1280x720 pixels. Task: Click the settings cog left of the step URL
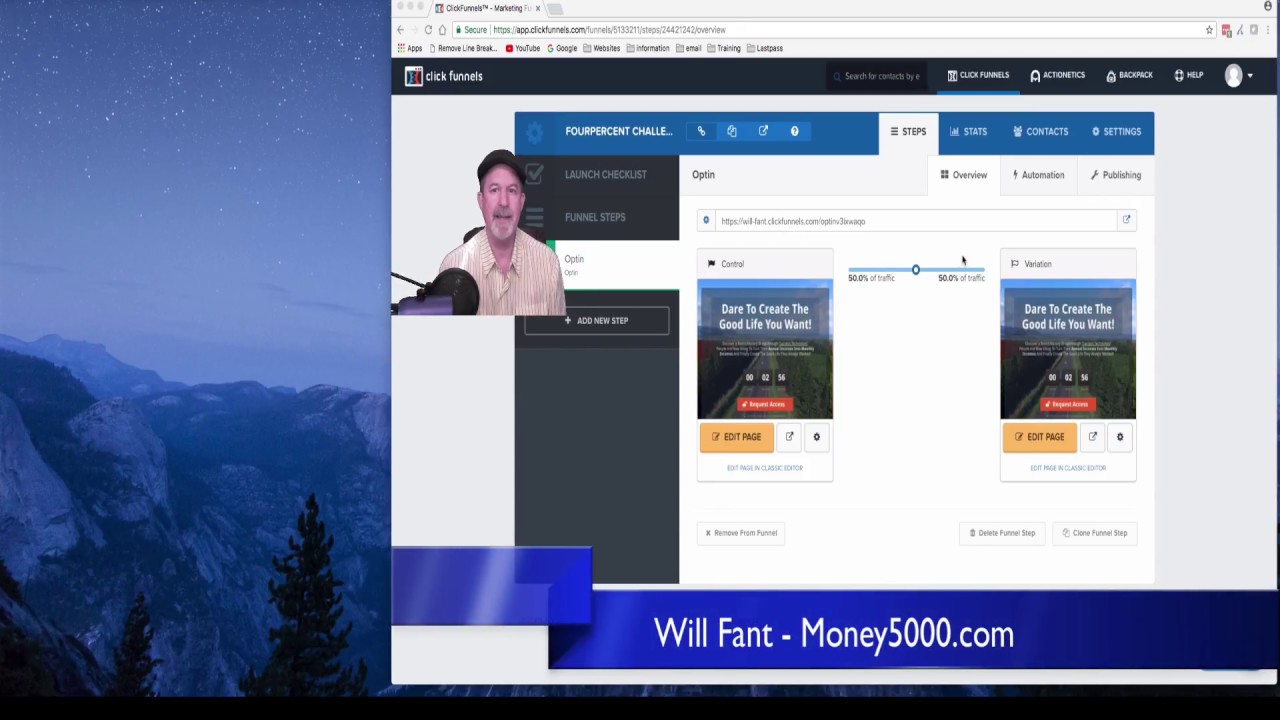pos(706,220)
